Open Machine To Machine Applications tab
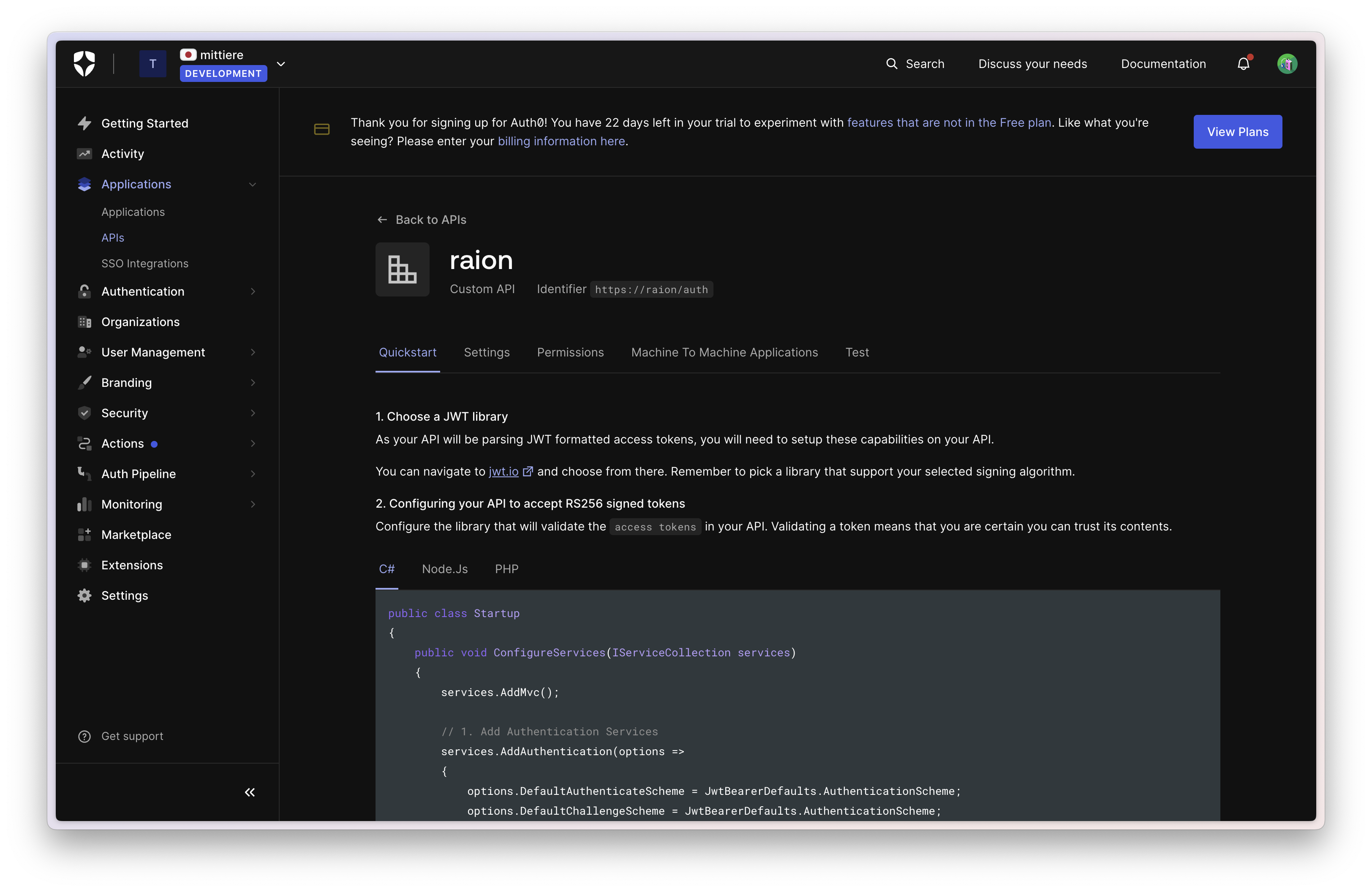This screenshot has width=1372, height=892. point(724,352)
